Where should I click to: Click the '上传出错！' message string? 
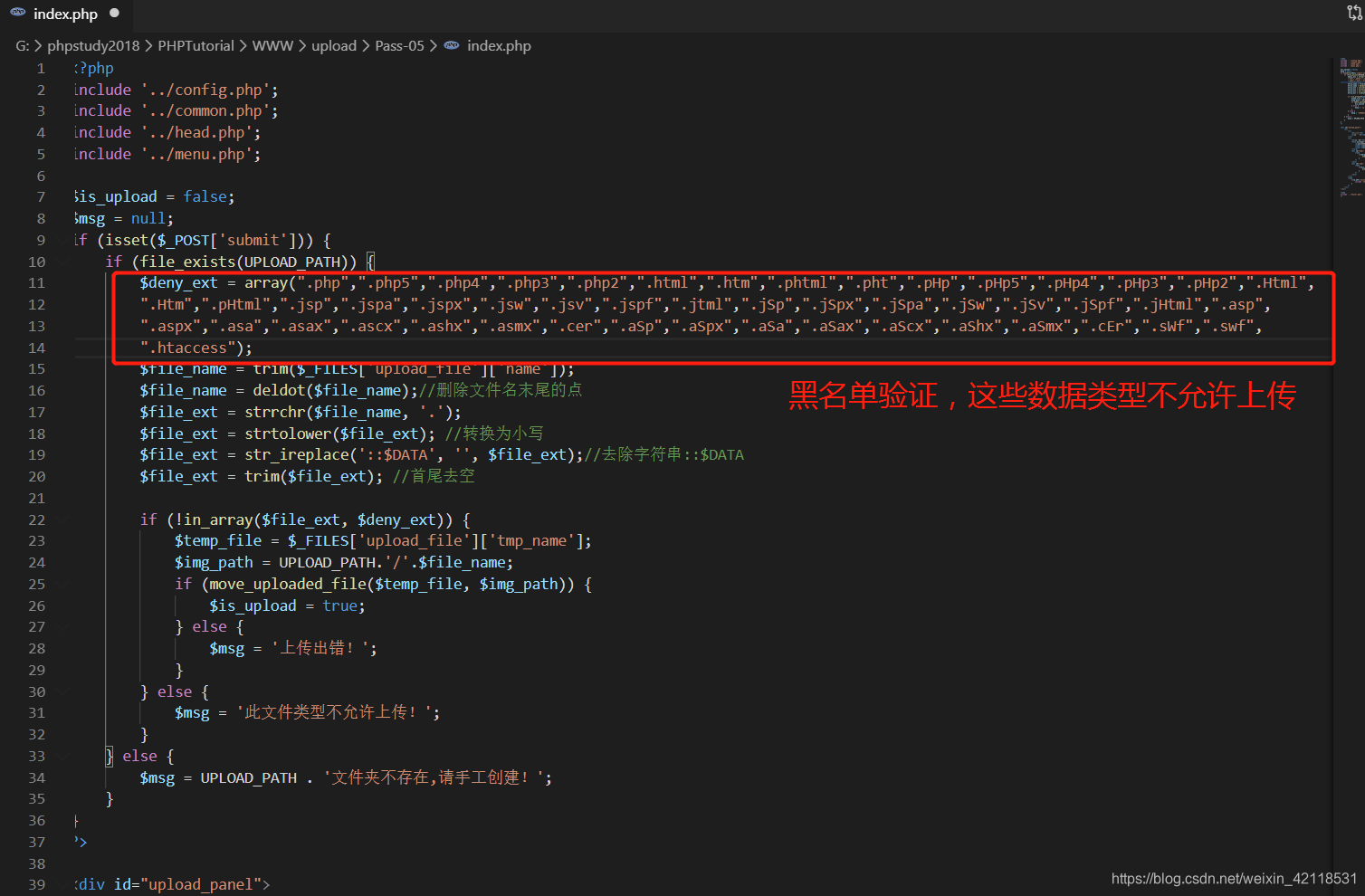pyautogui.click(x=320, y=648)
